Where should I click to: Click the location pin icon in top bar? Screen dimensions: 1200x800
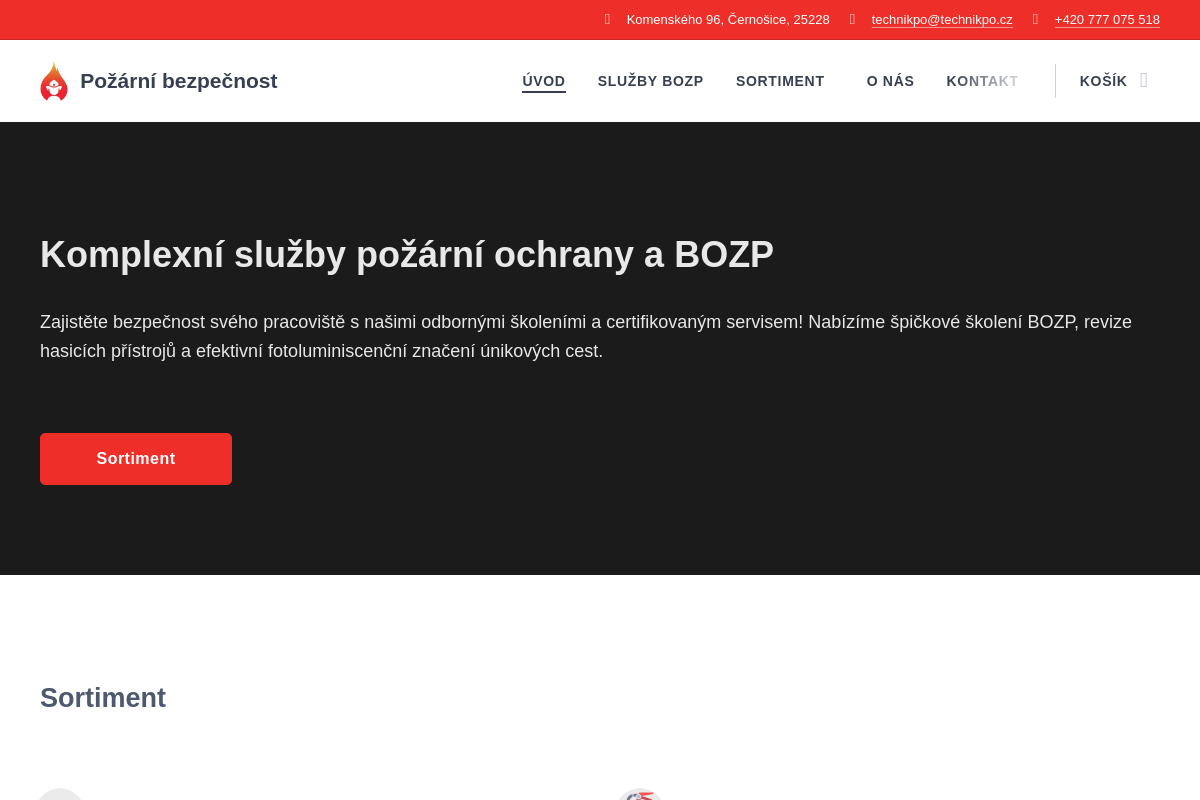(608, 19)
